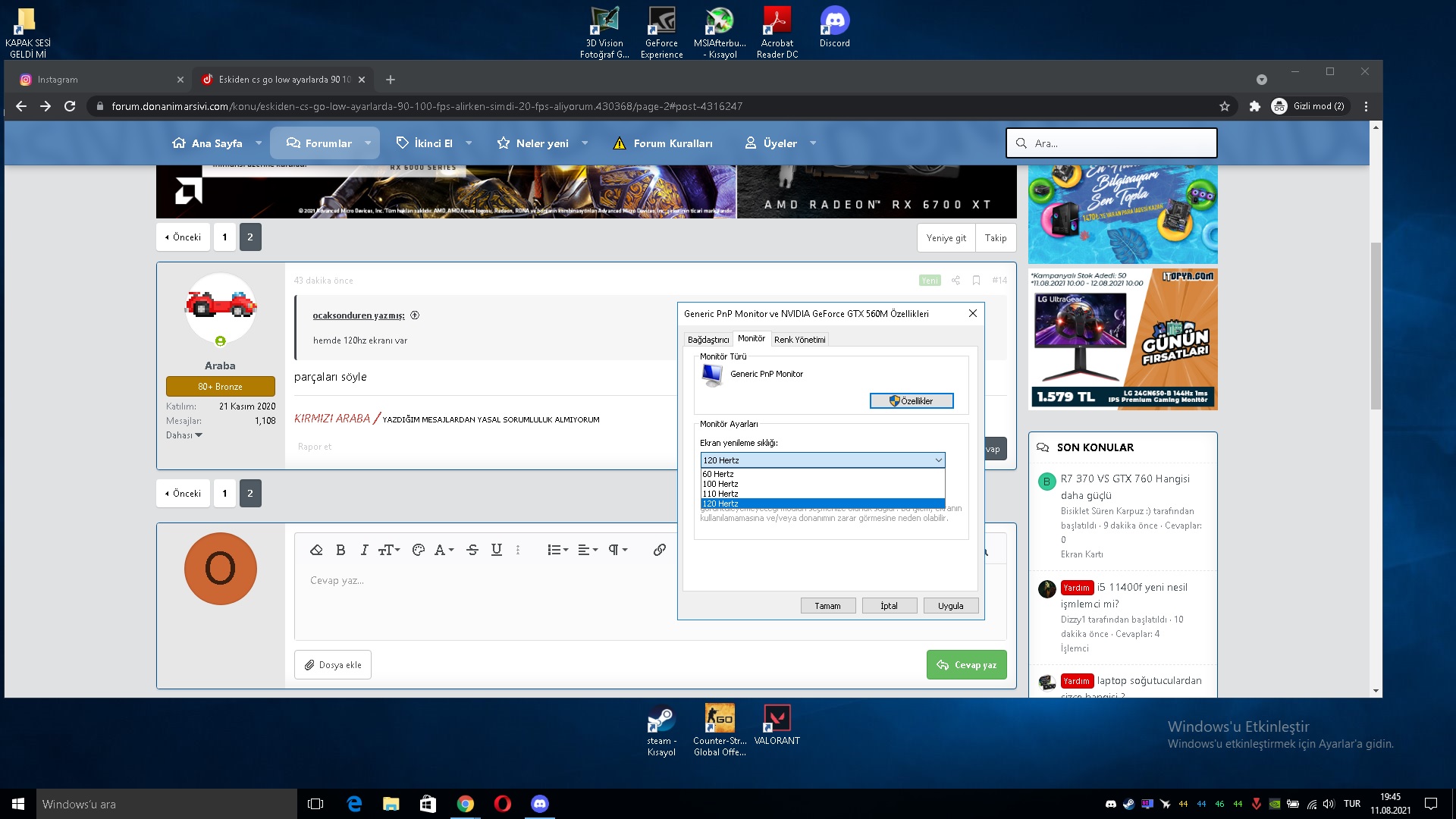The height and width of the screenshot is (819, 1456).
Task: Click the share icon on post #14
Action: [955, 281]
